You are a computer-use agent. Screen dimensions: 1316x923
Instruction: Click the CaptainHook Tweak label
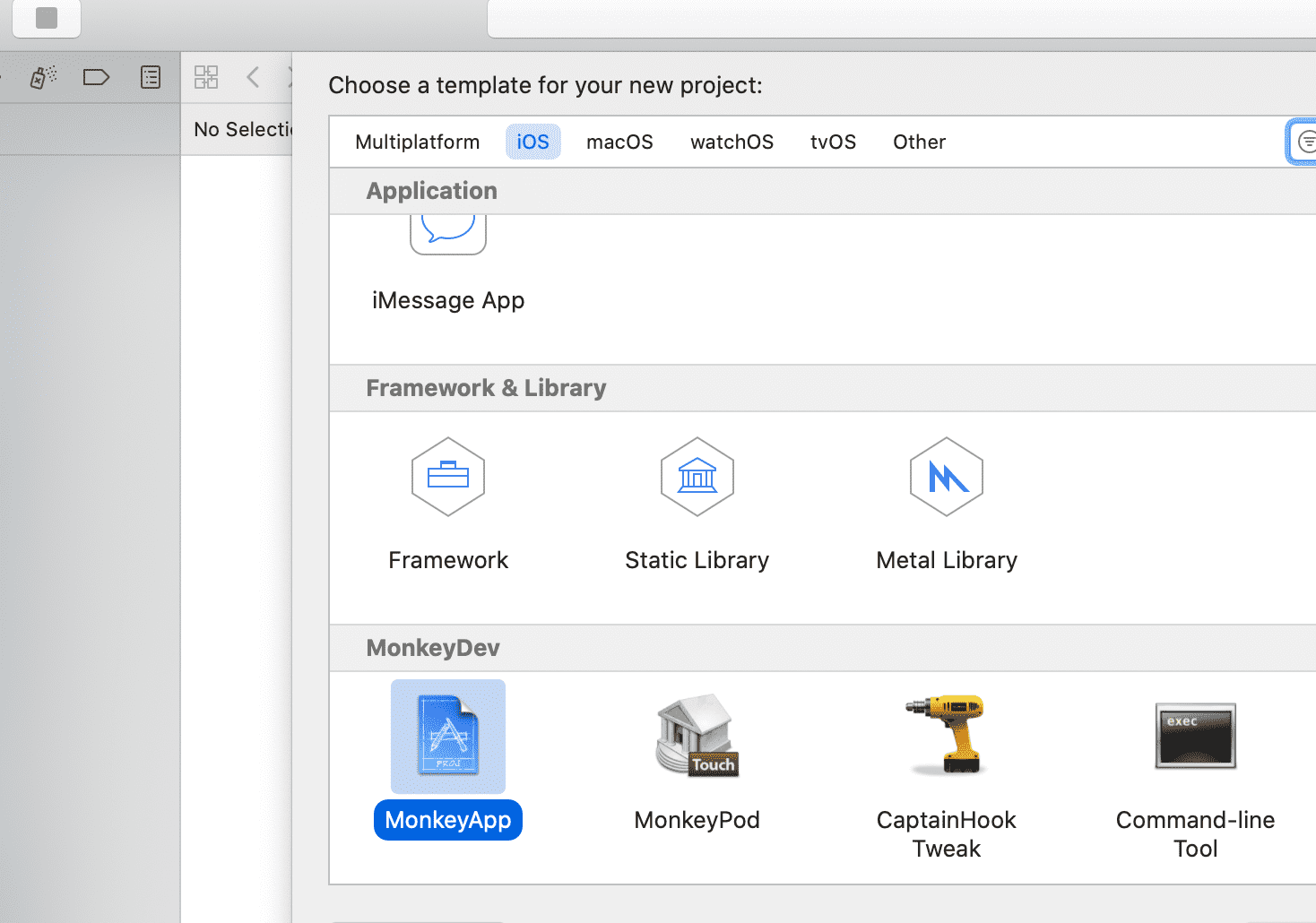pos(947,834)
